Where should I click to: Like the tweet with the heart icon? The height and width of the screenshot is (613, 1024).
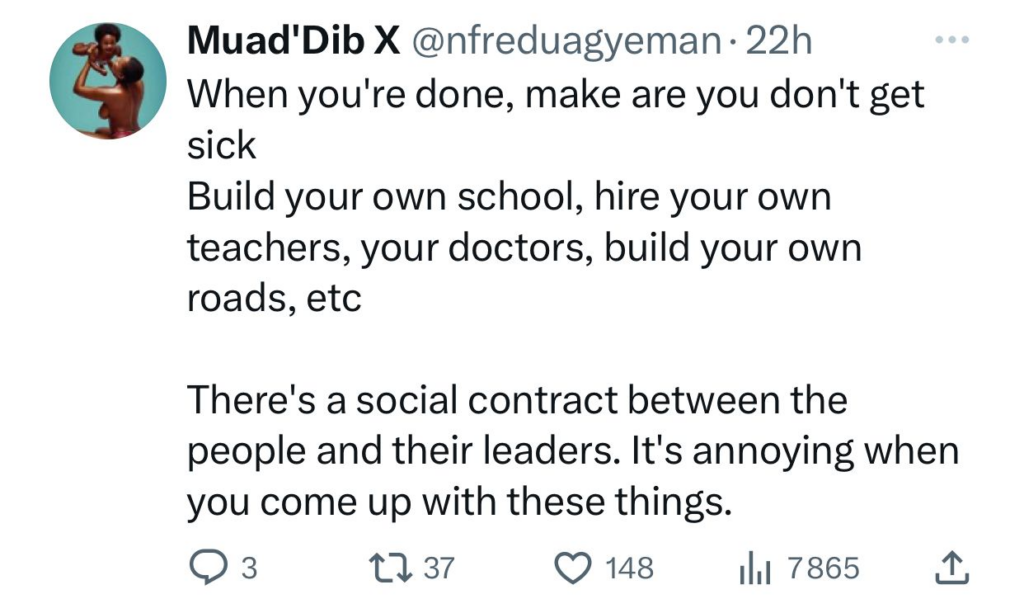tap(574, 568)
